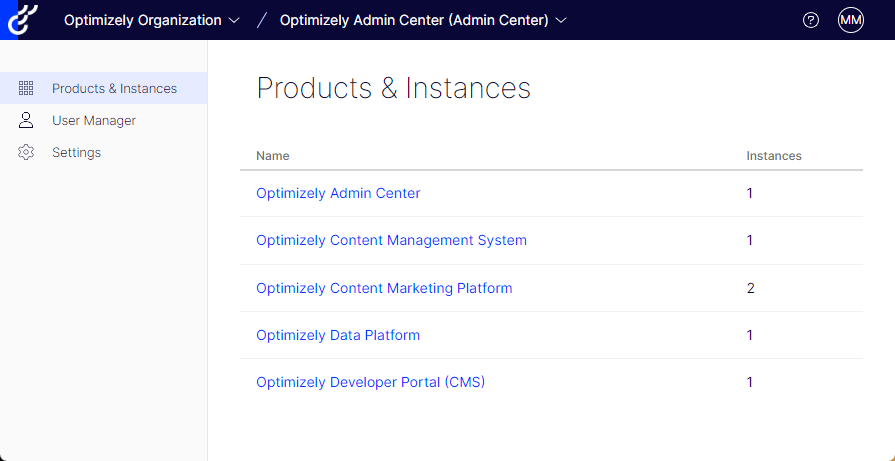Open Optimizely Content Marketing Platform link
The image size is (895, 461).
click(x=384, y=288)
